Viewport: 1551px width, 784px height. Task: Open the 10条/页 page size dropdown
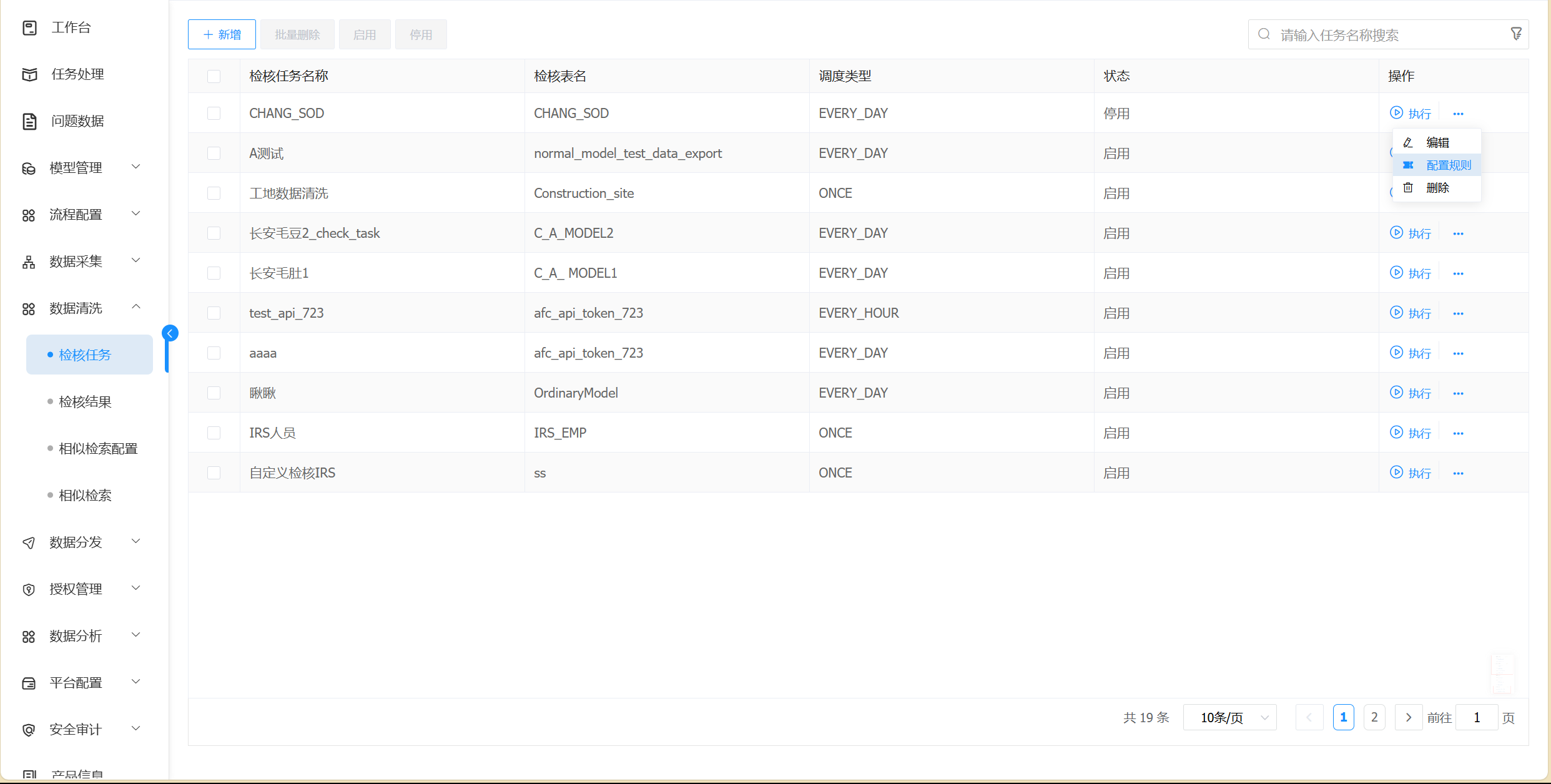(x=1229, y=717)
